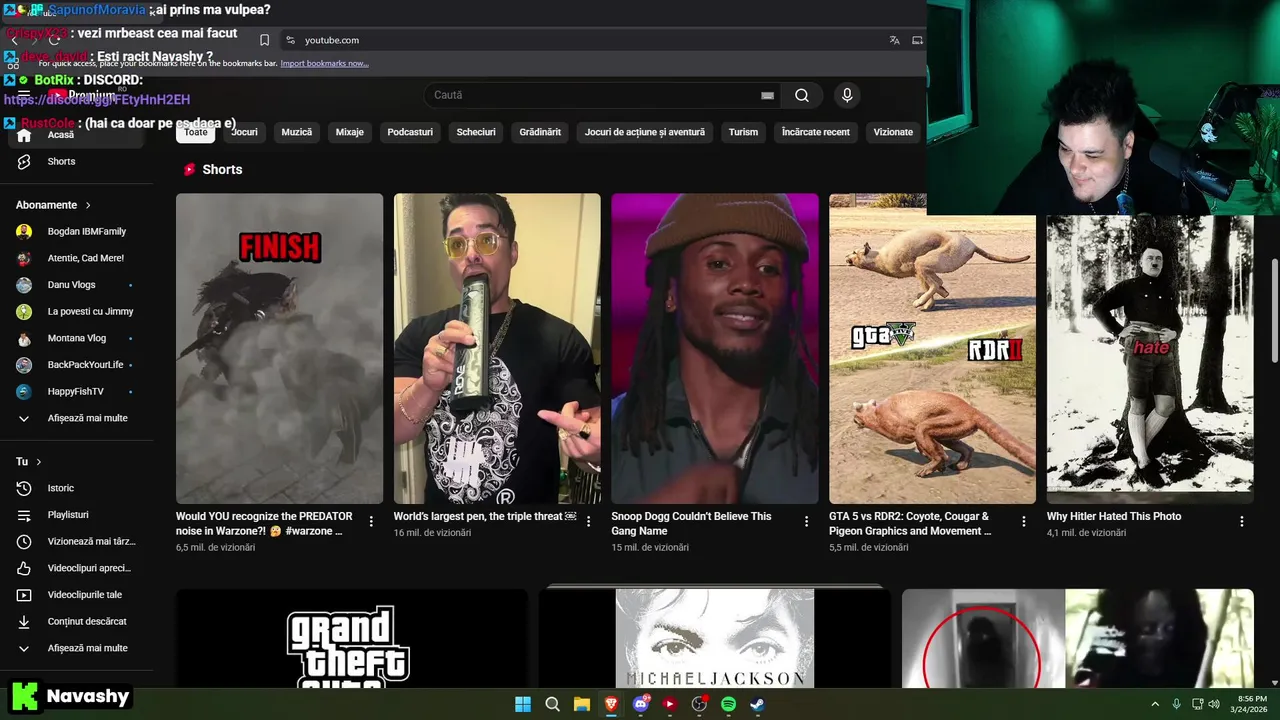Image resolution: width=1280 pixels, height=720 pixels.
Task: Open BackPackYourLife channel subscription
Action: tap(77, 365)
